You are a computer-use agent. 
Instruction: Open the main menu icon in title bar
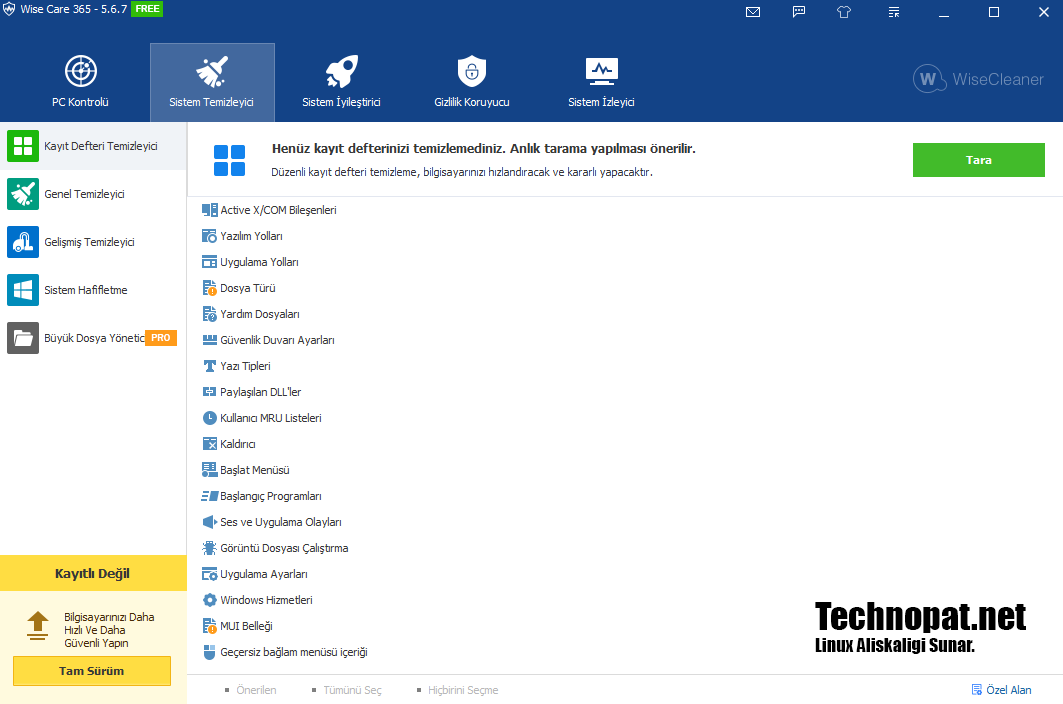(894, 12)
